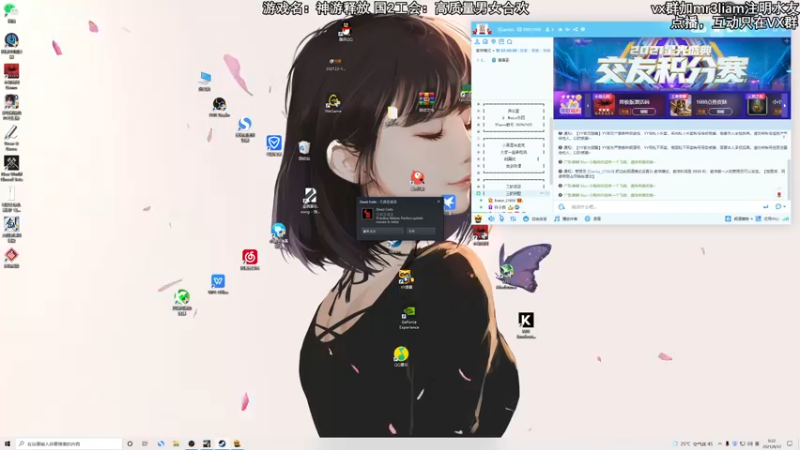Click the taskbar clock and date

pos(771,443)
